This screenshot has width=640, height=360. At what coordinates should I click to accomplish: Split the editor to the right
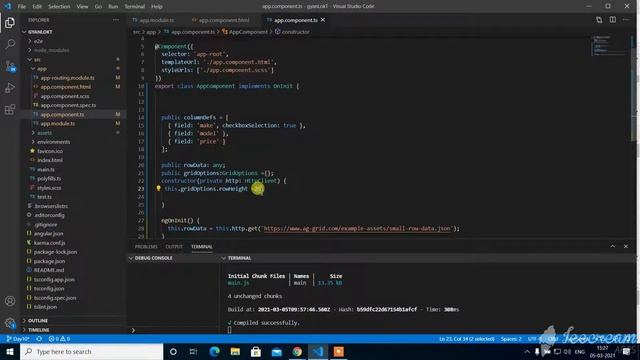point(613,20)
